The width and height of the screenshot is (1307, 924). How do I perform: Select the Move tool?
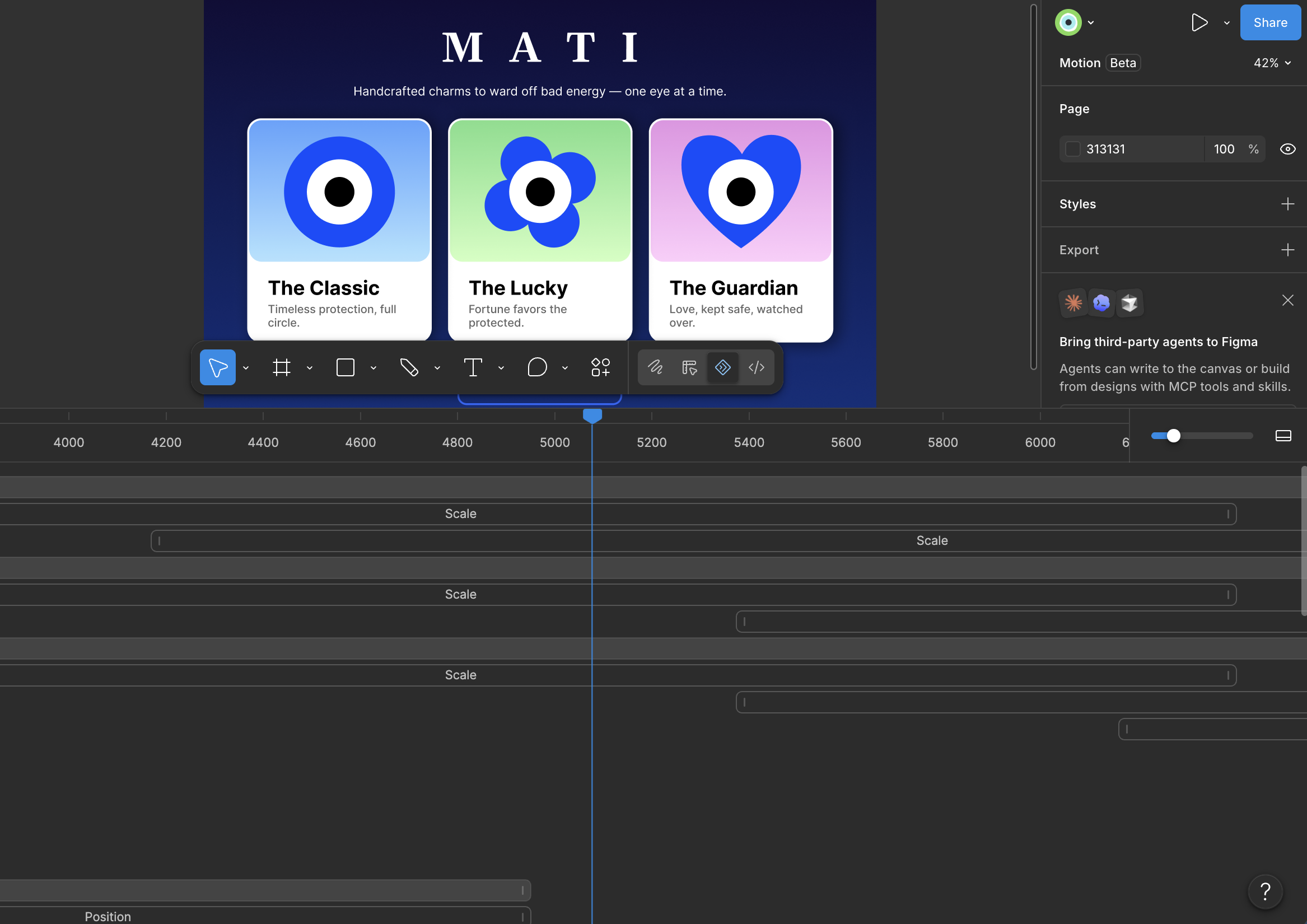coord(217,367)
